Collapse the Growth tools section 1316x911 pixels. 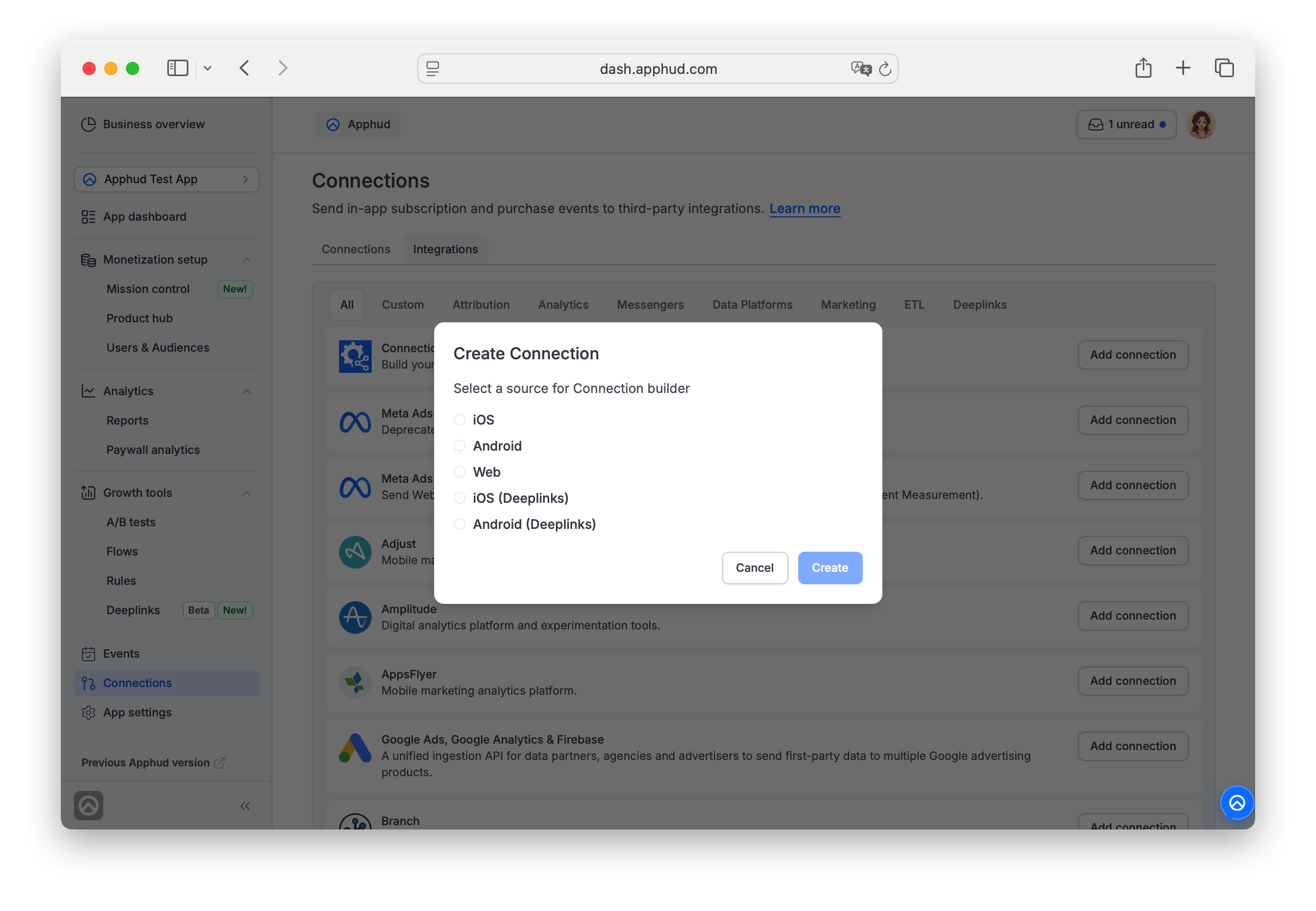point(247,492)
